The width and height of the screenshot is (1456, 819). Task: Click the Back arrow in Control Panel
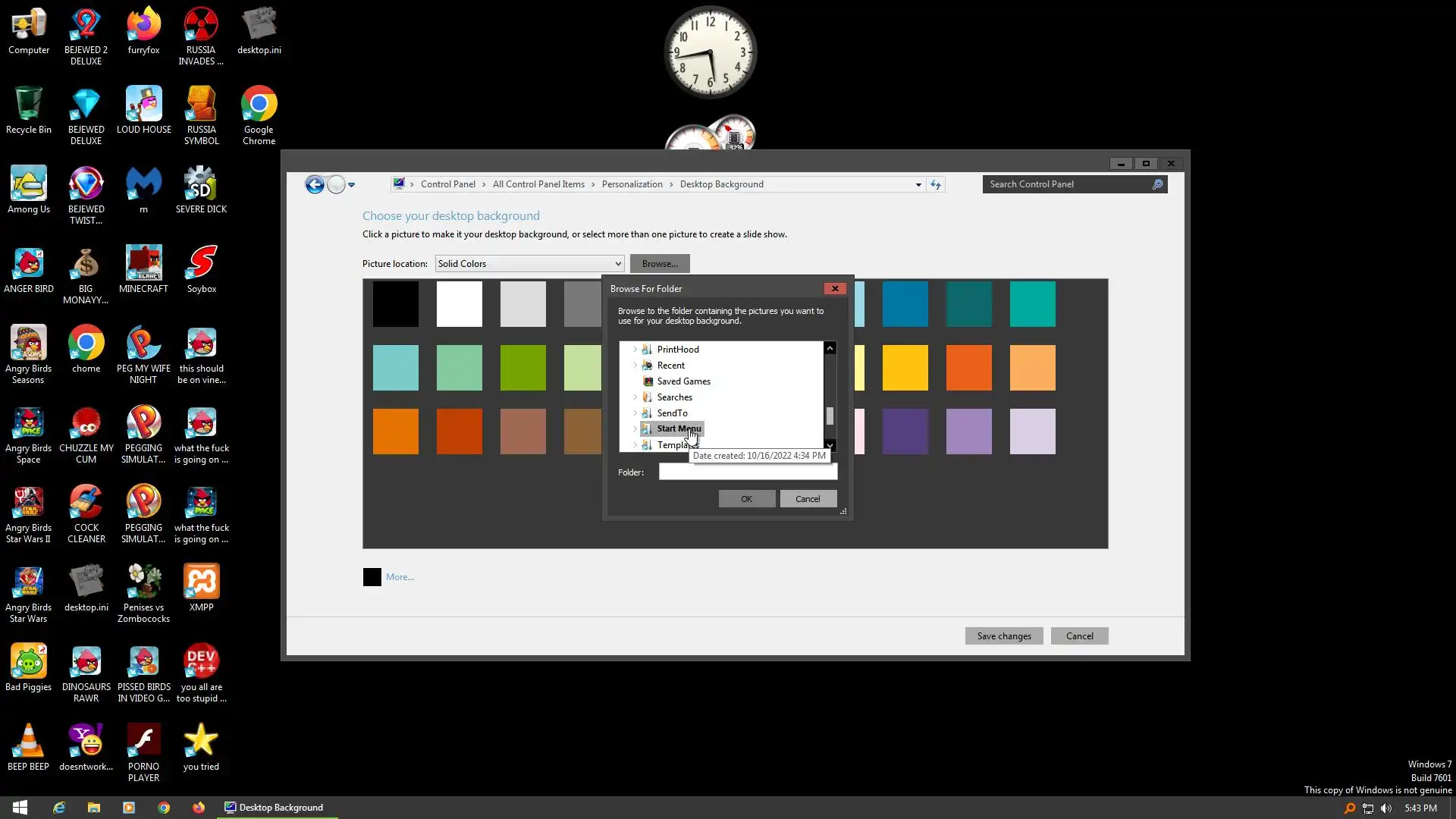[x=315, y=184]
